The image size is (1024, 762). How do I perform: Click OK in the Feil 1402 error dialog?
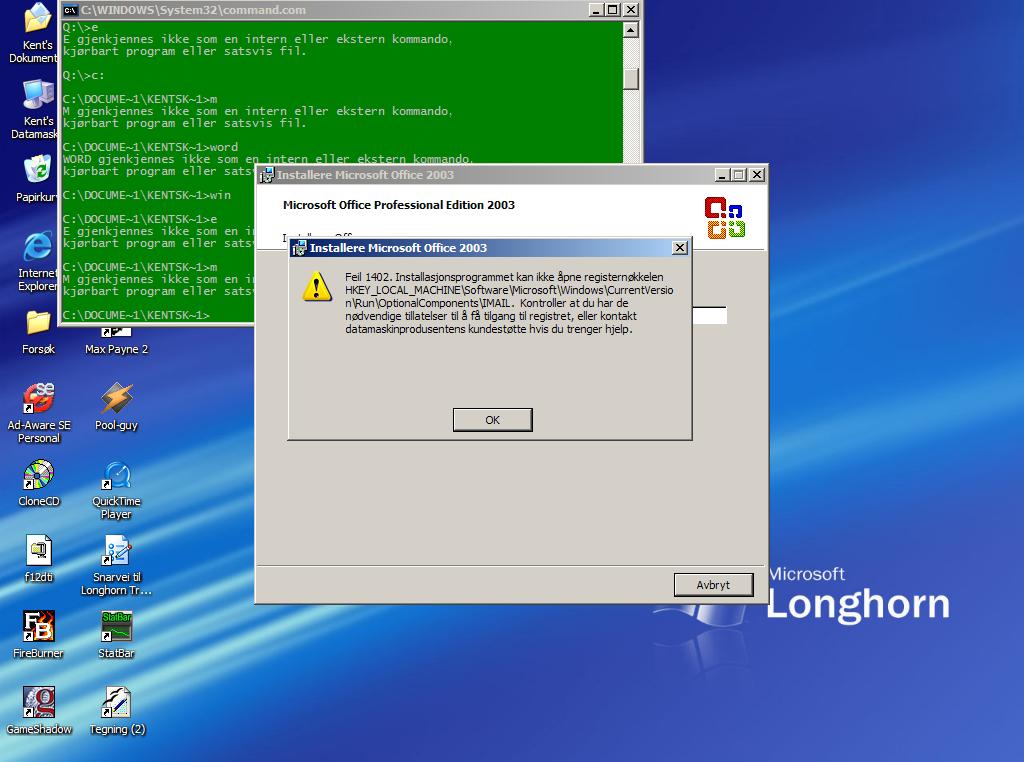point(492,420)
